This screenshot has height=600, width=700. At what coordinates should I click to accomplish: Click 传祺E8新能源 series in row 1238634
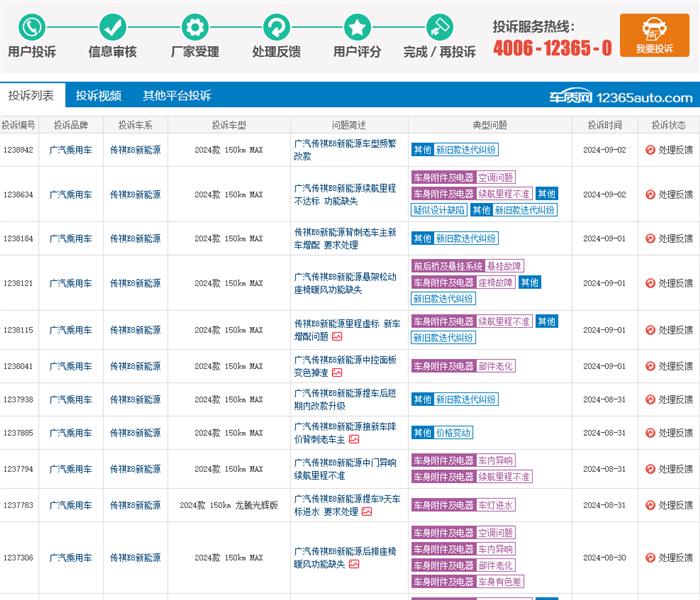(x=135, y=195)
